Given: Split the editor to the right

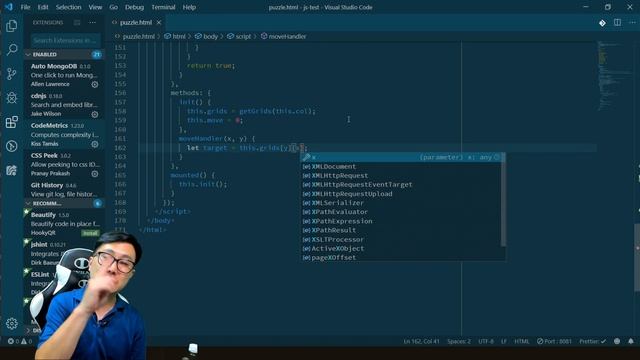Looking at the screenshot, I should click(x=618, y=23).
